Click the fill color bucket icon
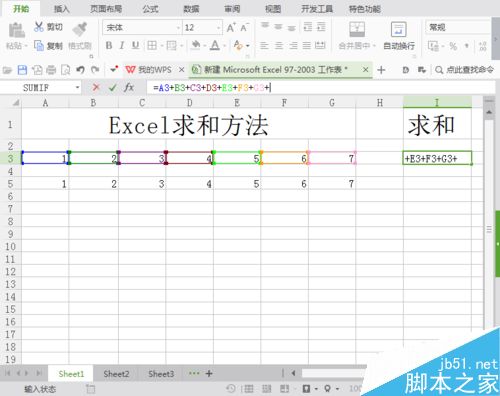The image size is (500, 396). coord(196,45)
